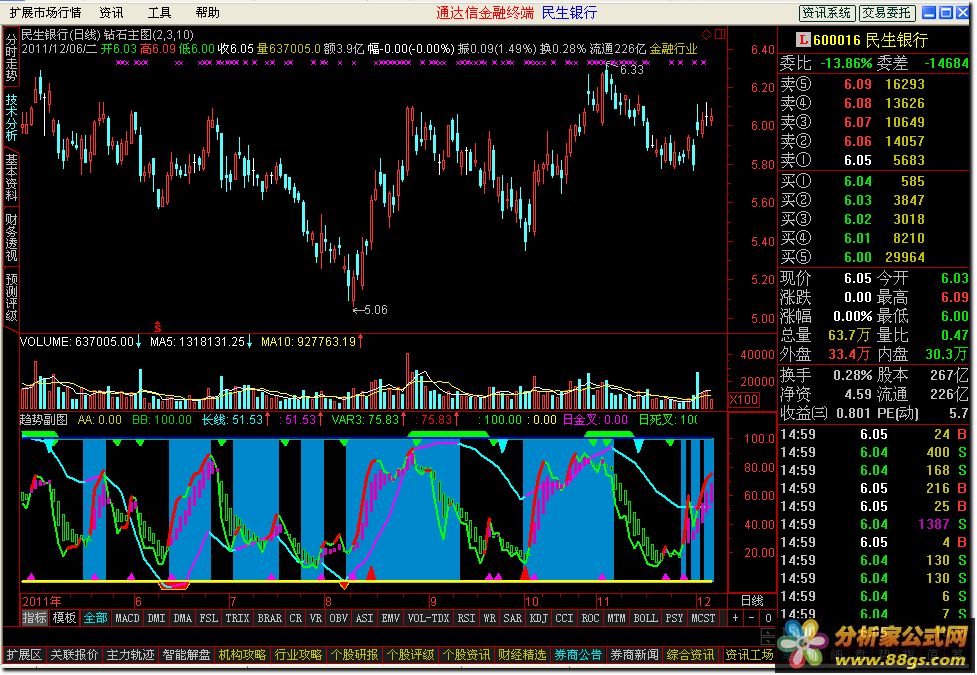Open the 综合资讯 bottom tab

click(690, 655)
